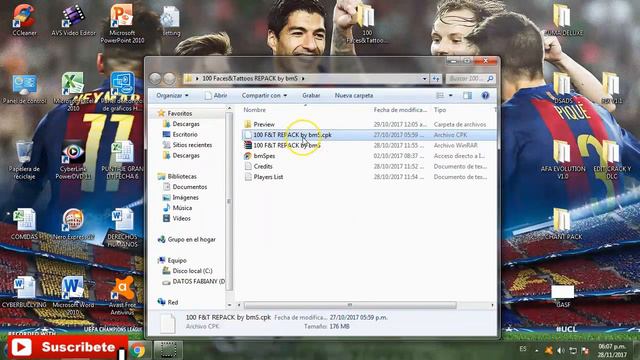Image resolution: width=640 pixels, height=360 pixels.
Task: Click the search box Buscar 100...
Action: coord(470,78)
